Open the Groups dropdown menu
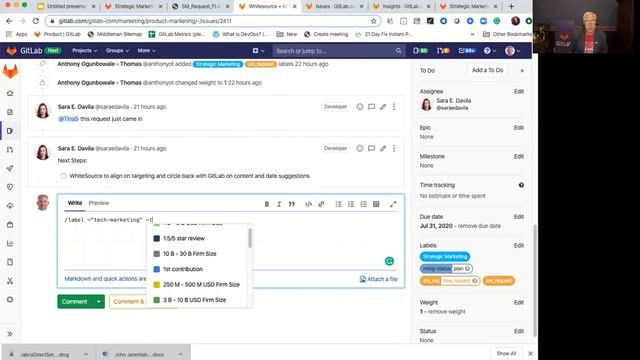This screenshot has height=360, width=640. (x=117, y=51)
